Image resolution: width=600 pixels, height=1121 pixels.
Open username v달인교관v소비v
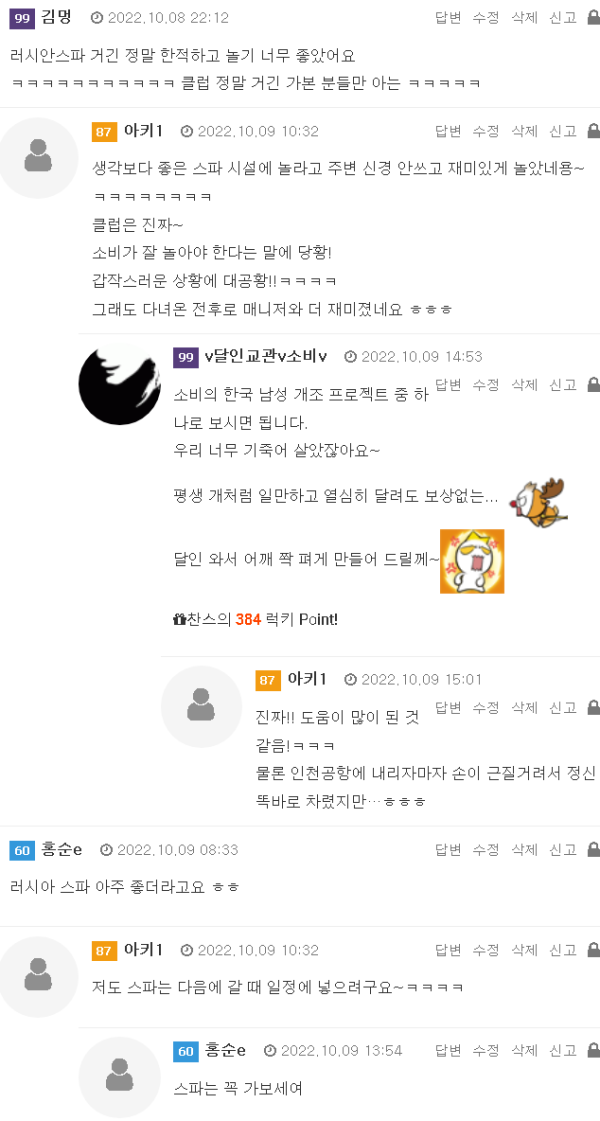click(266, 356)
